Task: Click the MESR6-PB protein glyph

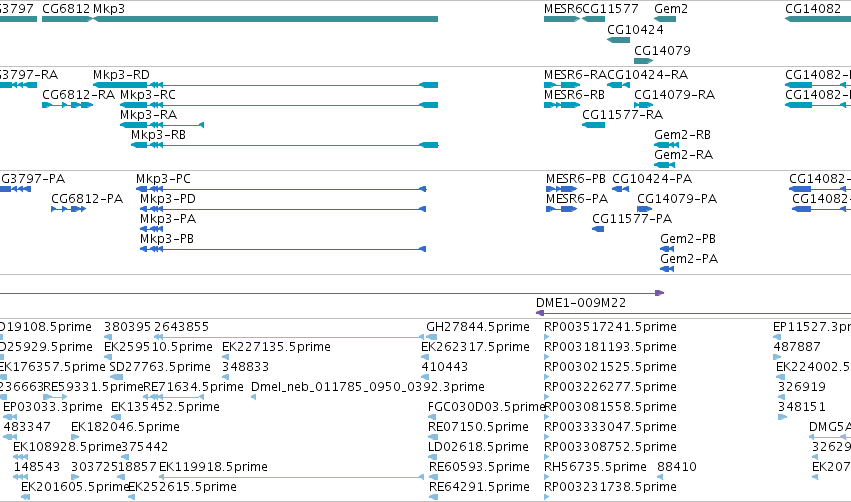Action: [x=561, y=189]
